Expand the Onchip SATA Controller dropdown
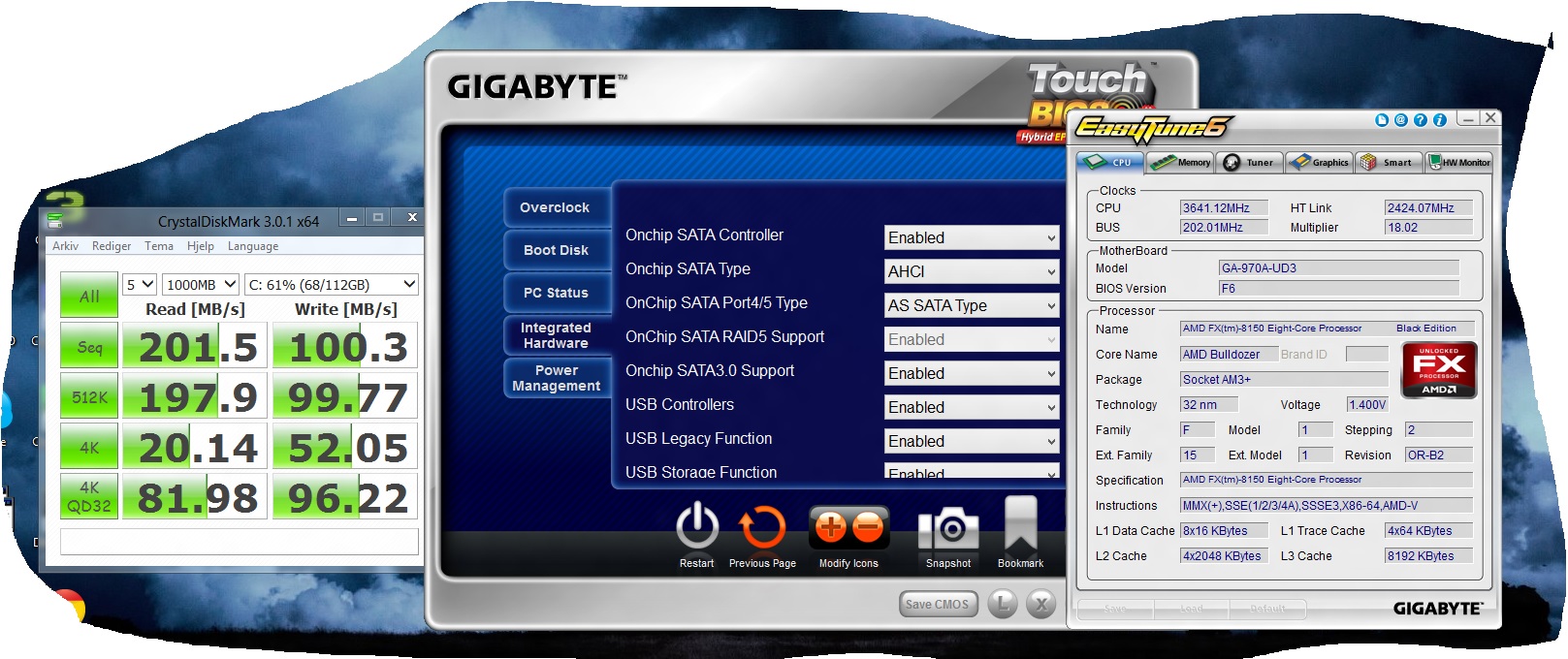Image resolution: width=1568 pixels, height=659 pixels. pyautogui.click(x=972, y=237)
